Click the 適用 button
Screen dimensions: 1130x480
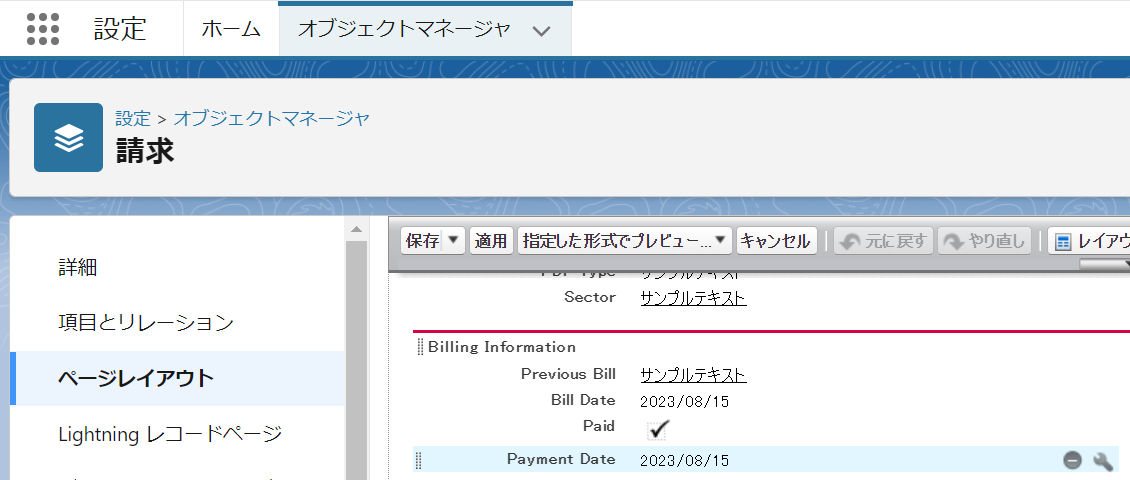click(x=491, y=241)
